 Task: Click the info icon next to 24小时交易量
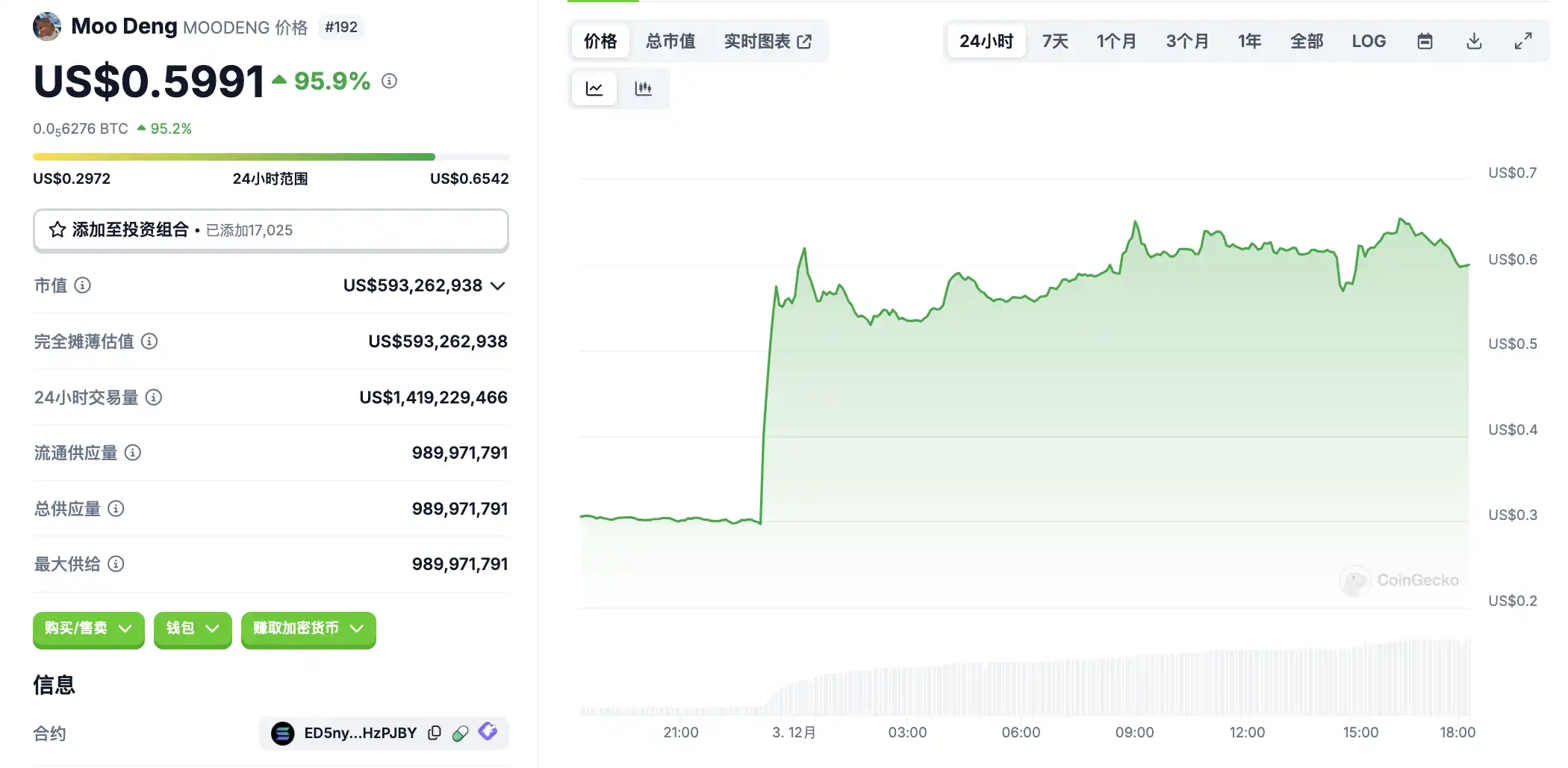click(x=154, y=397)
